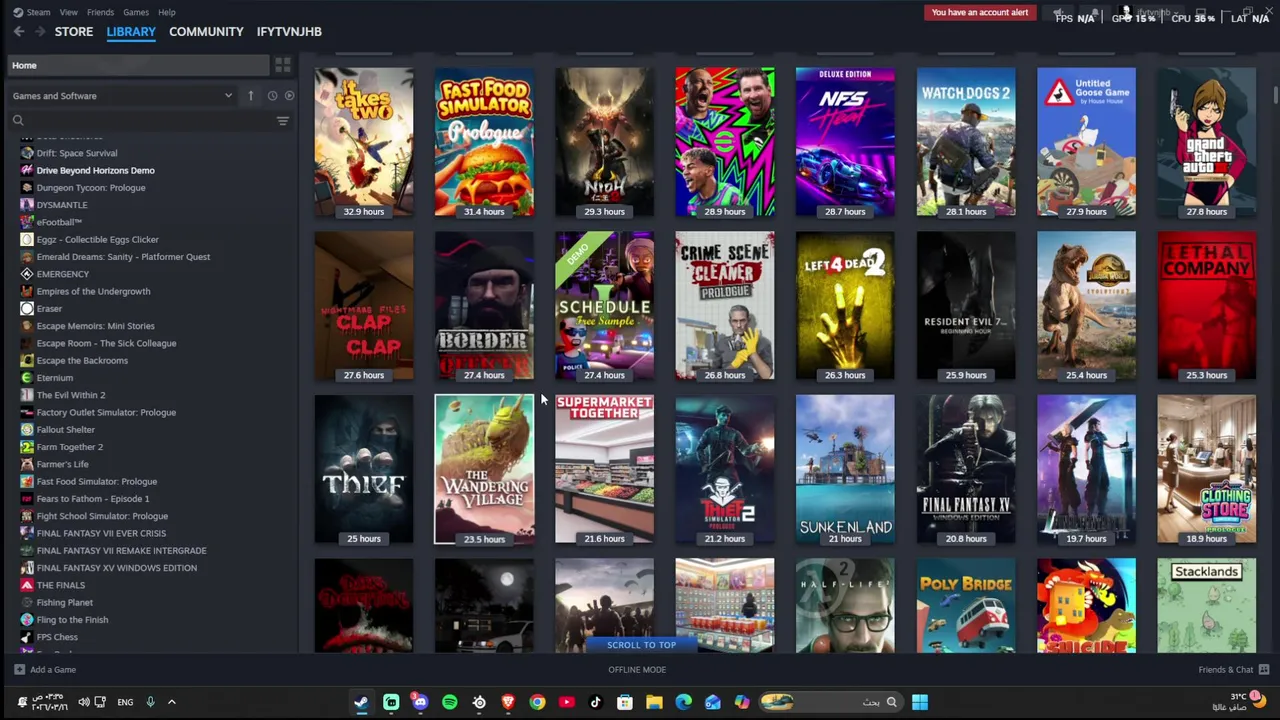Select FINAL FANTASY VII EVER CRISIS
The width and height of the screenshot is (1280, 720).
click(101, 533)
